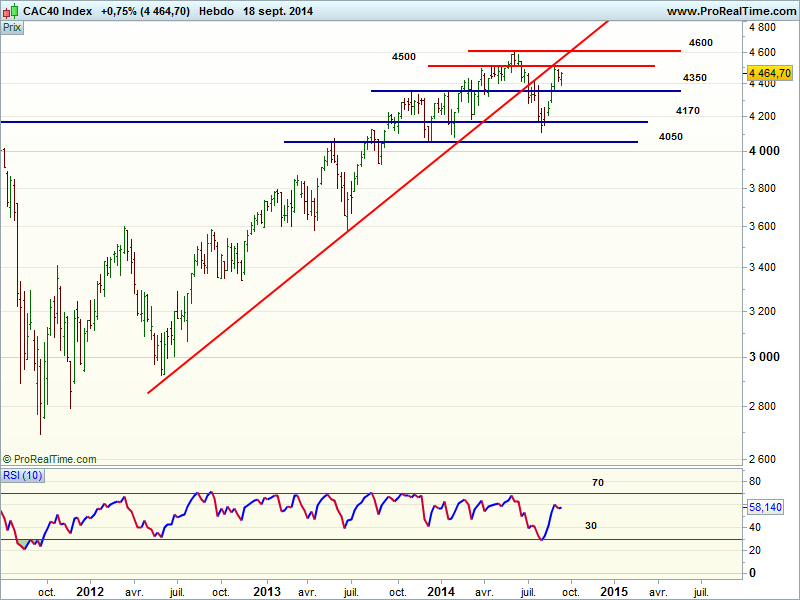Screen dimensions: 800x600
Task: Click the RSI 30 oversold level label
Action: 590,524
